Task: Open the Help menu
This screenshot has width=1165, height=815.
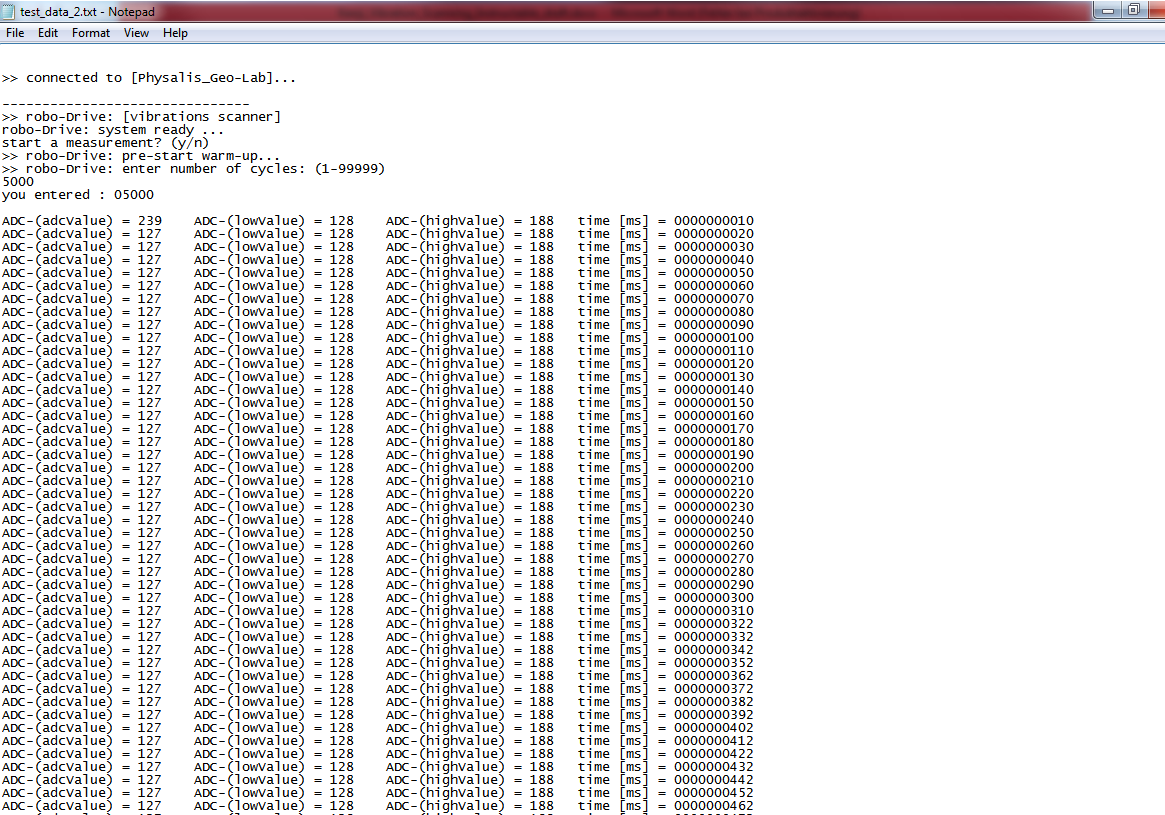Action: (175, 33)
